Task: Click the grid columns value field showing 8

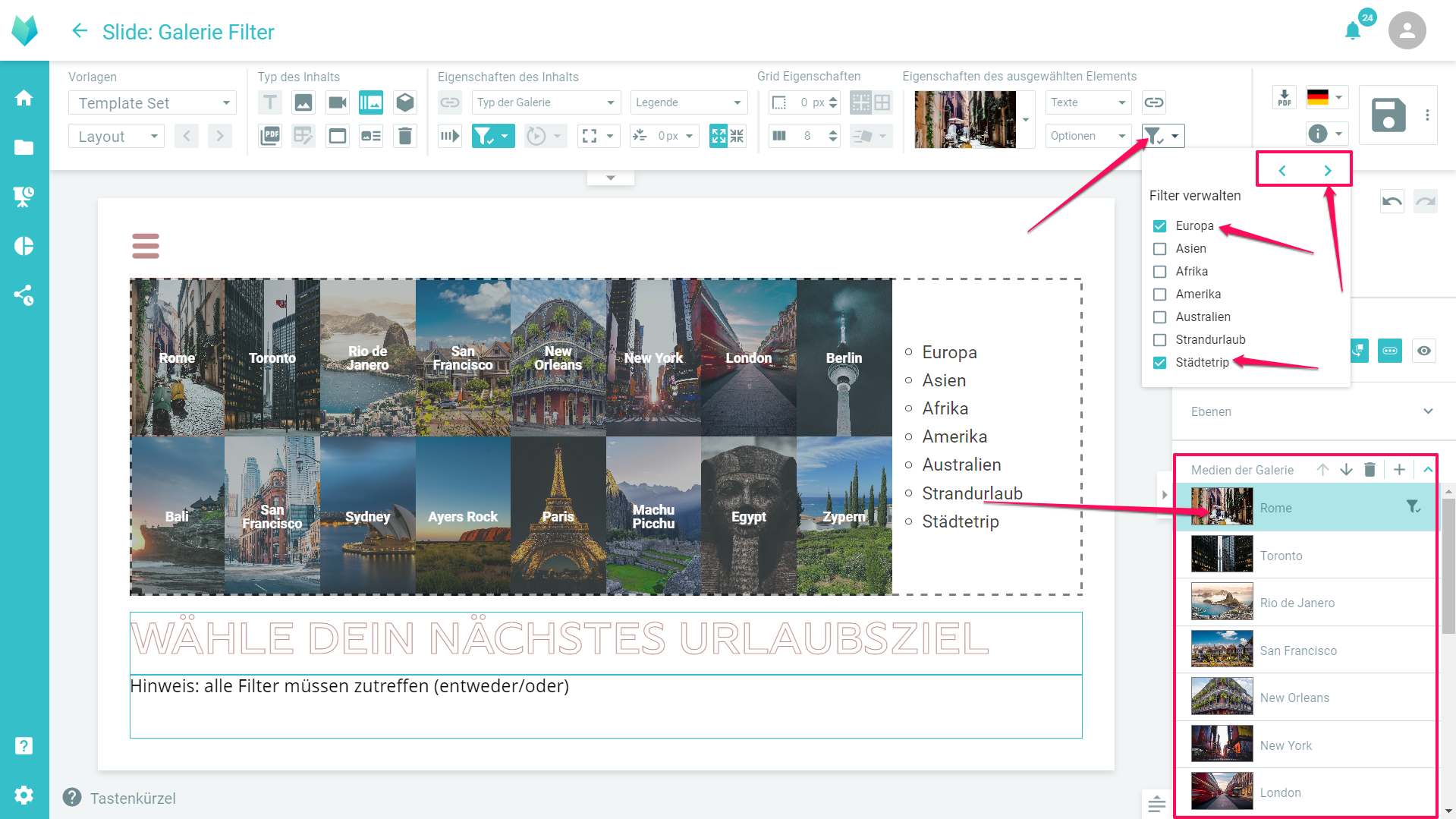Action: (x=807, y=136)
